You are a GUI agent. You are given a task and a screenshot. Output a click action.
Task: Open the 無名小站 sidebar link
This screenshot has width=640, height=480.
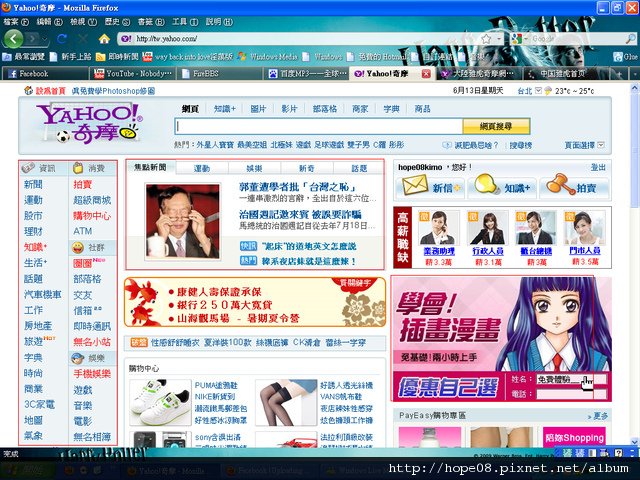click(x=92, y=342)
